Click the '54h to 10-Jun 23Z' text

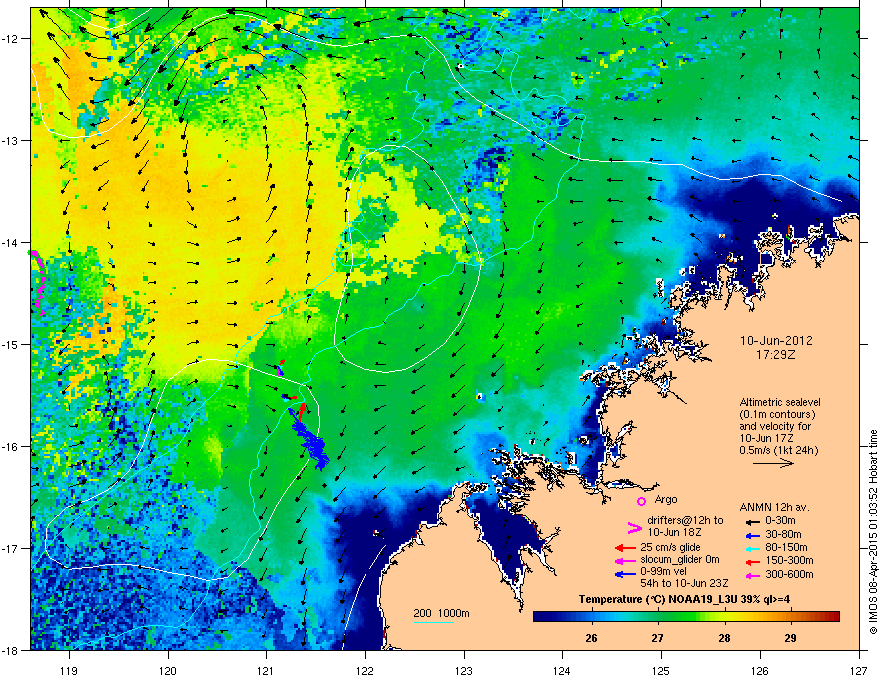click(x=684, y=583)
